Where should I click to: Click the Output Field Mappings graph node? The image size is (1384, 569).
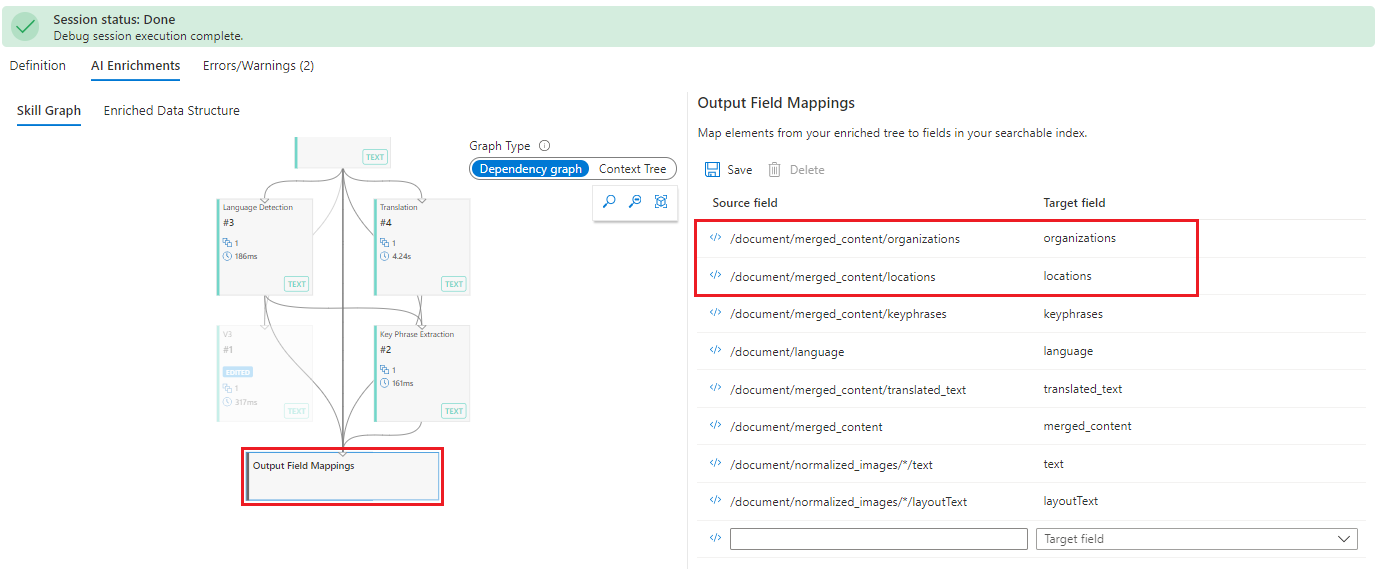pyautogui.click(x=342, y=476)
